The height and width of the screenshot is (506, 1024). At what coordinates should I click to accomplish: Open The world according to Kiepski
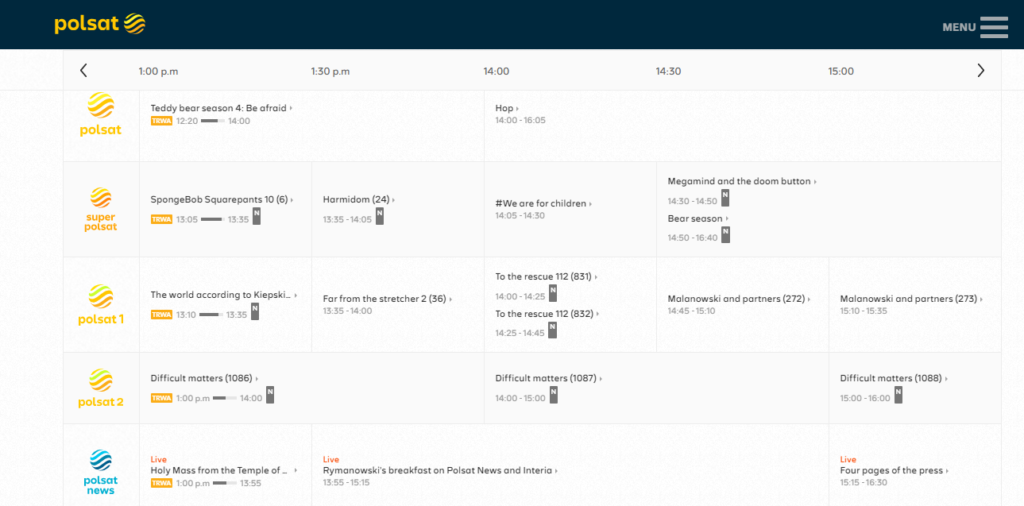click(x=223, y=295)
